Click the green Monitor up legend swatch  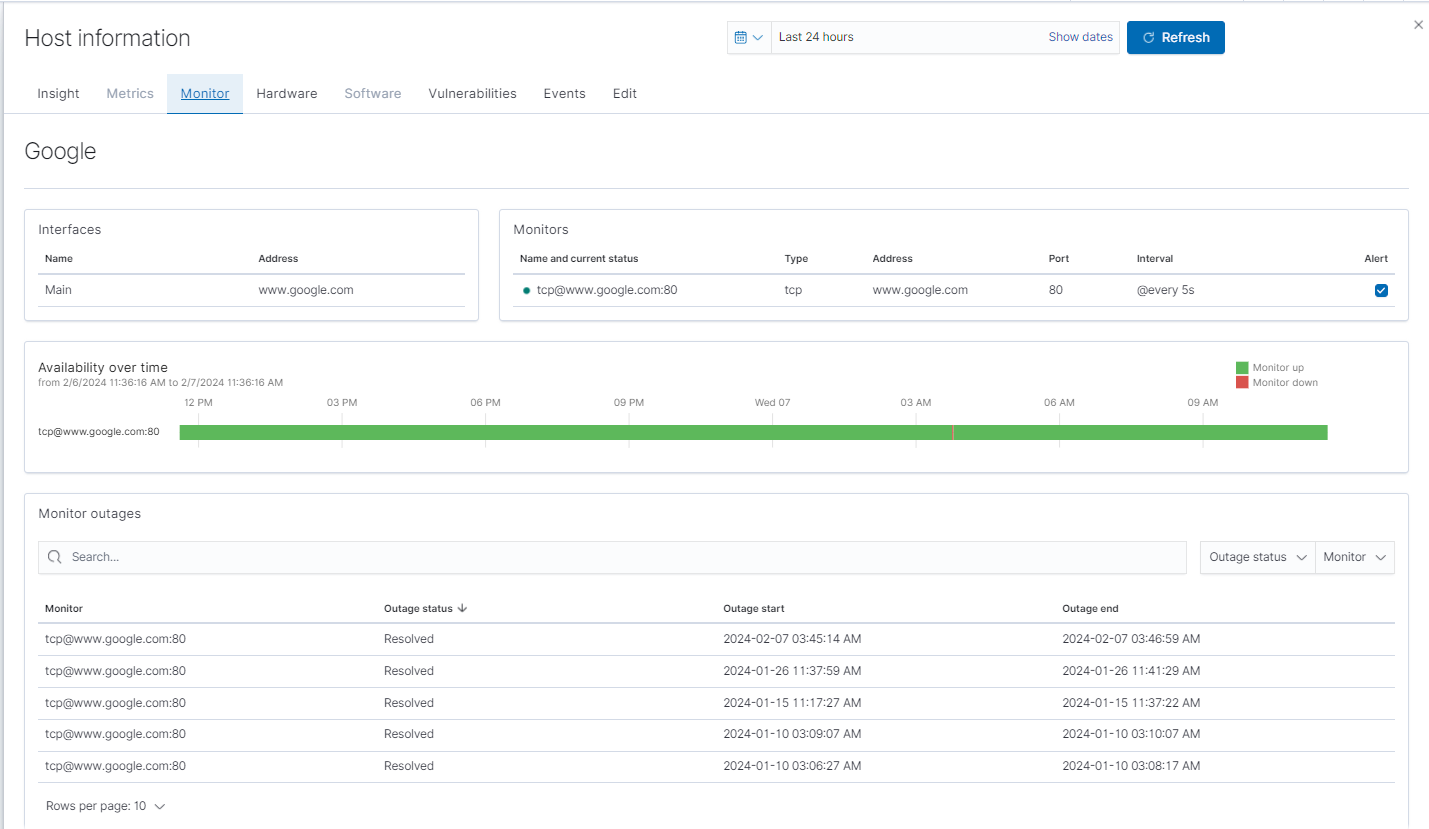tap(1242, 368)
